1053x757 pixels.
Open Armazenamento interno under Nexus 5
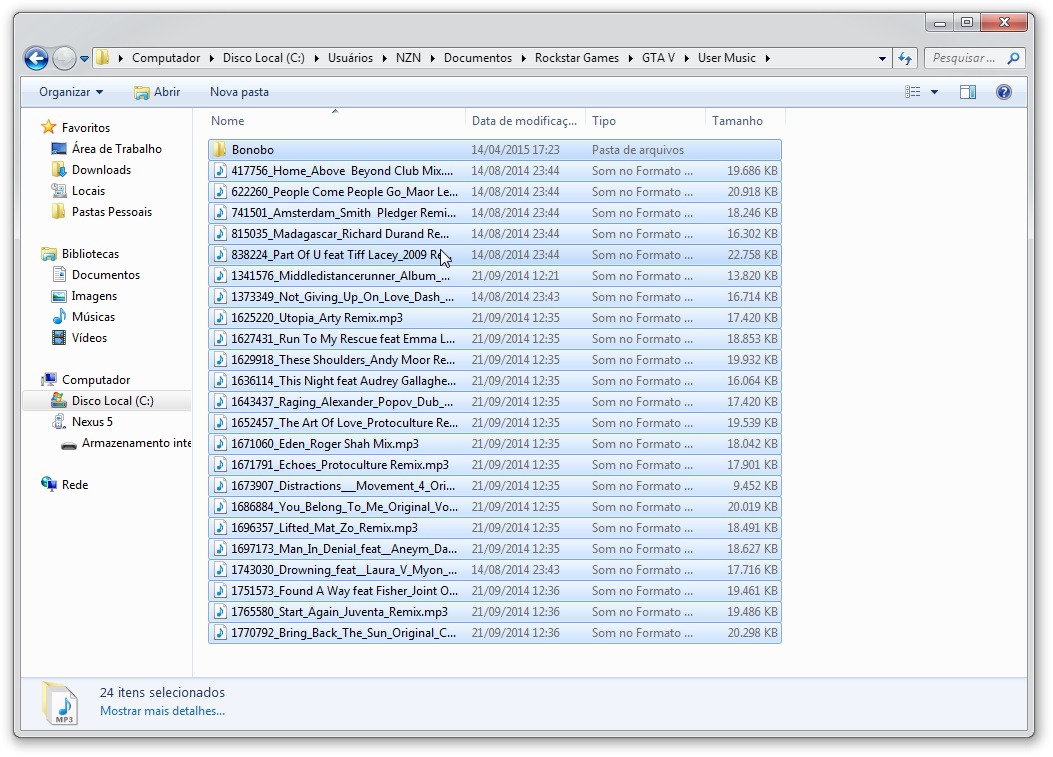(x=136, y=443)
